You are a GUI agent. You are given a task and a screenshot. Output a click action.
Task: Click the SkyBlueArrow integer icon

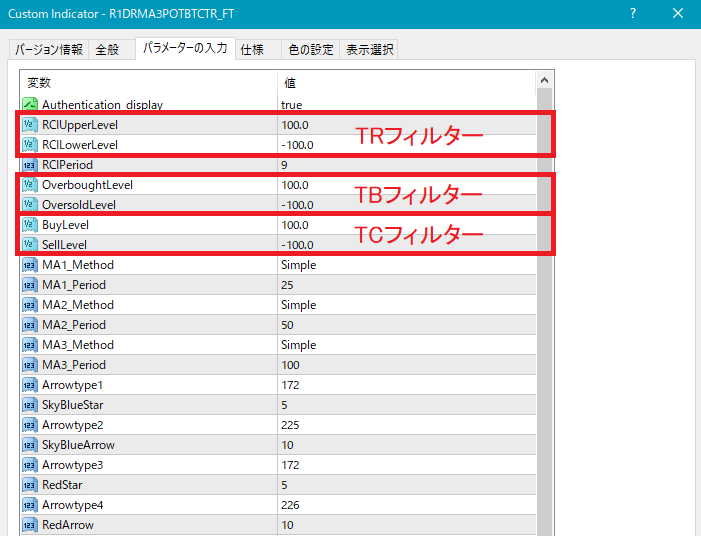pos(30,445)
